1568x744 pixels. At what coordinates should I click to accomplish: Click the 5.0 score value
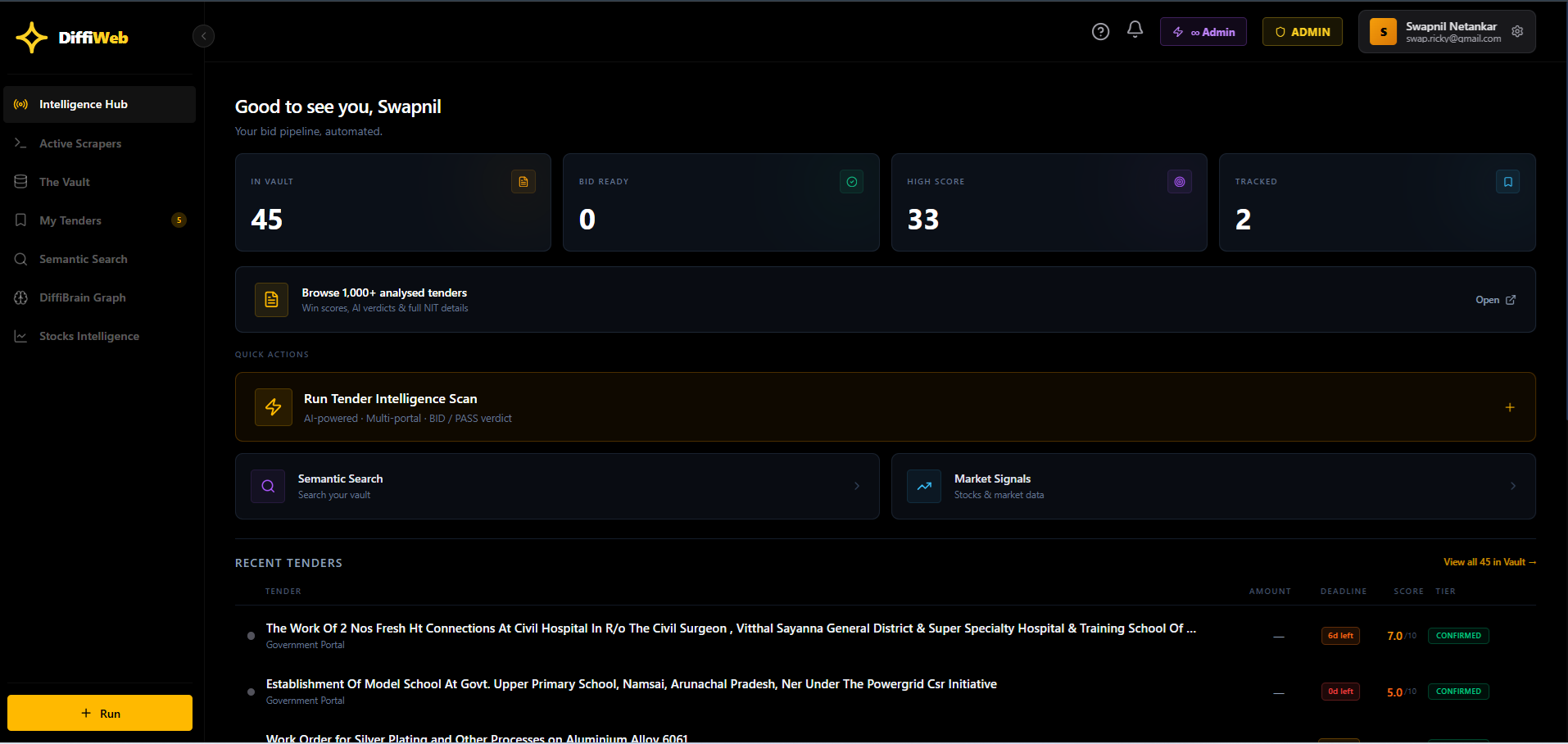(x=1394, y=692)
